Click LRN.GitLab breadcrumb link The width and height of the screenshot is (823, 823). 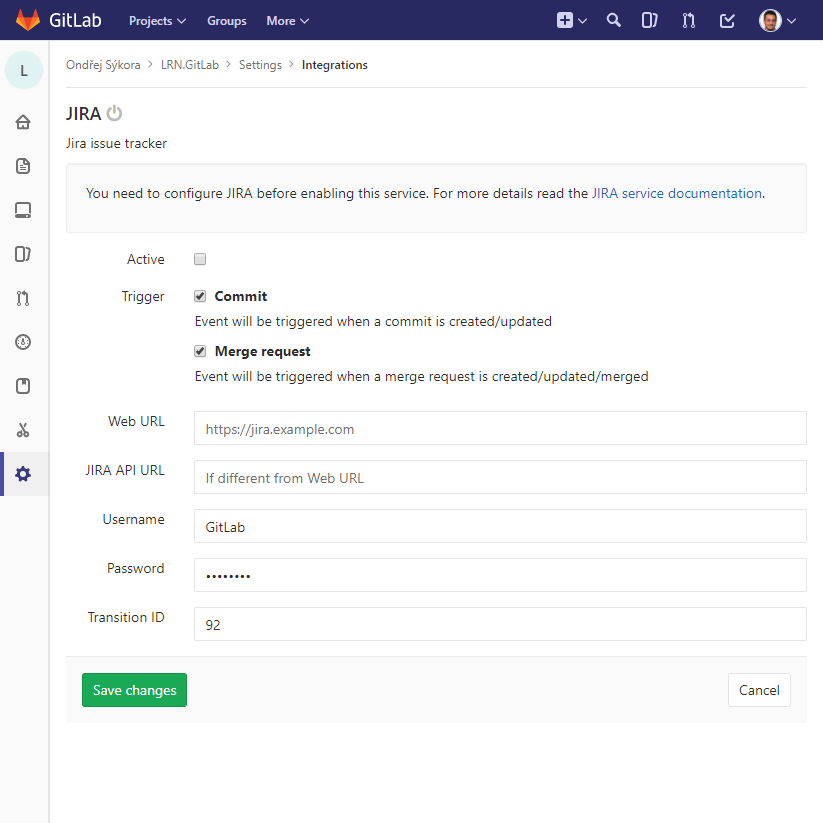click(189, 65)
